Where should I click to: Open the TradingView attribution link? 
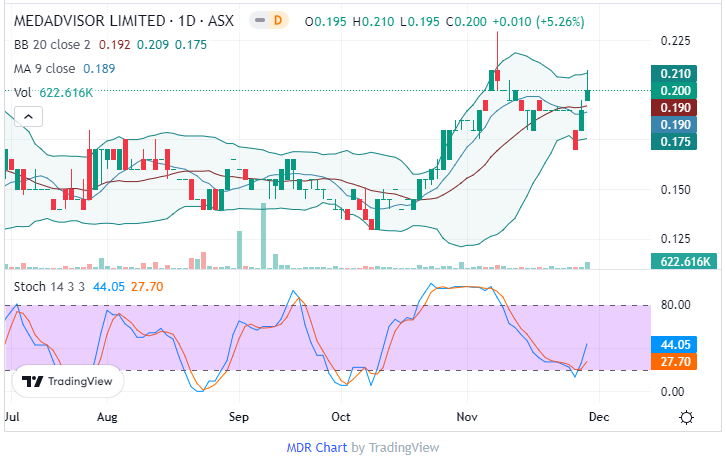(x=403, y=447)
